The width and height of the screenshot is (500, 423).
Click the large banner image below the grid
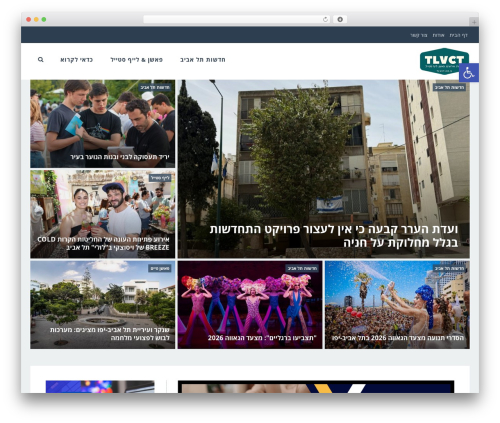coord(316,387)
